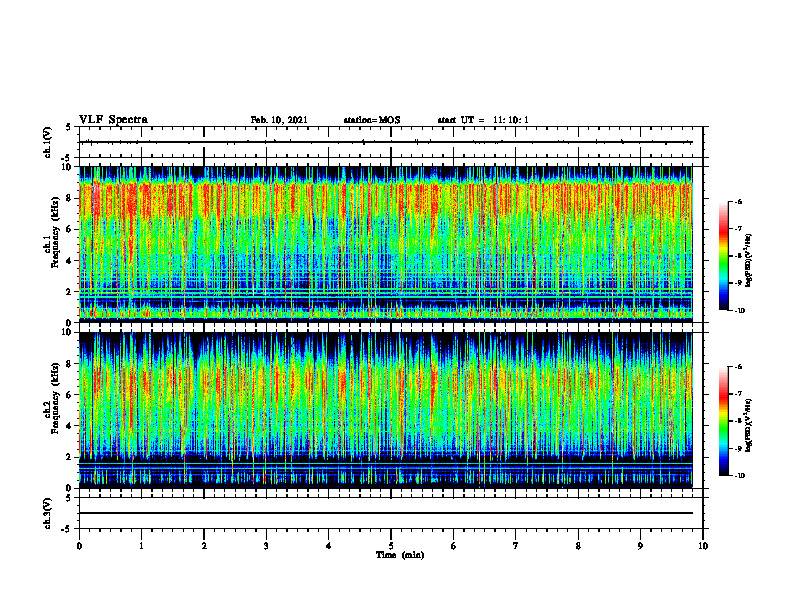Click the "-10" label on ch.1 colorbar
Image resolution: width=792 pixels, height=612 pixels.
coord(740,311)
